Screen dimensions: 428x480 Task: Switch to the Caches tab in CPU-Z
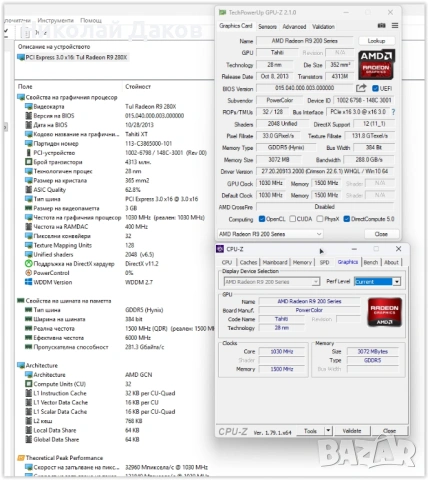point(248,262)
